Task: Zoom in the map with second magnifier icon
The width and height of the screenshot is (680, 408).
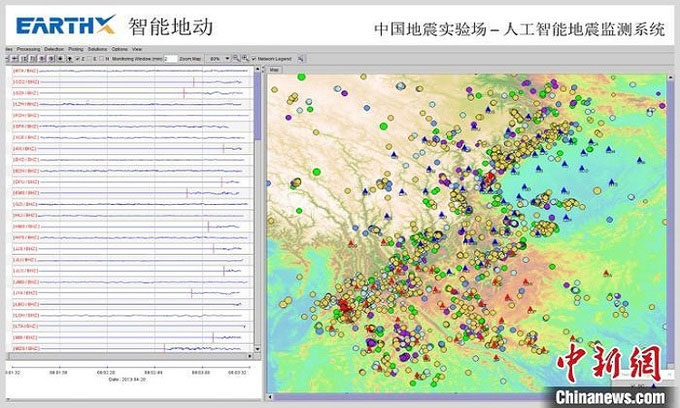Action: click(x=245, y=58)
